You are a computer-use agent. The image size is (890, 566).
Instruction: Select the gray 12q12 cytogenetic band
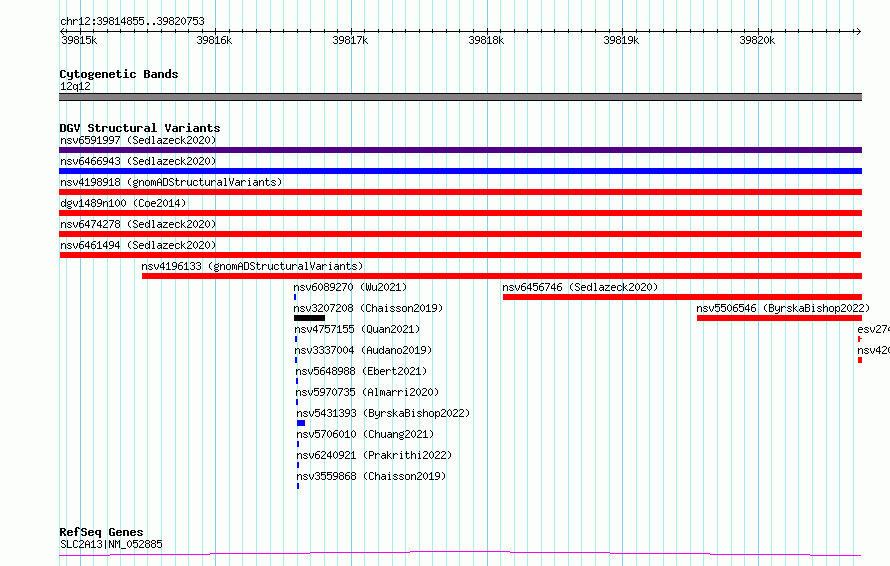point(460,97)
